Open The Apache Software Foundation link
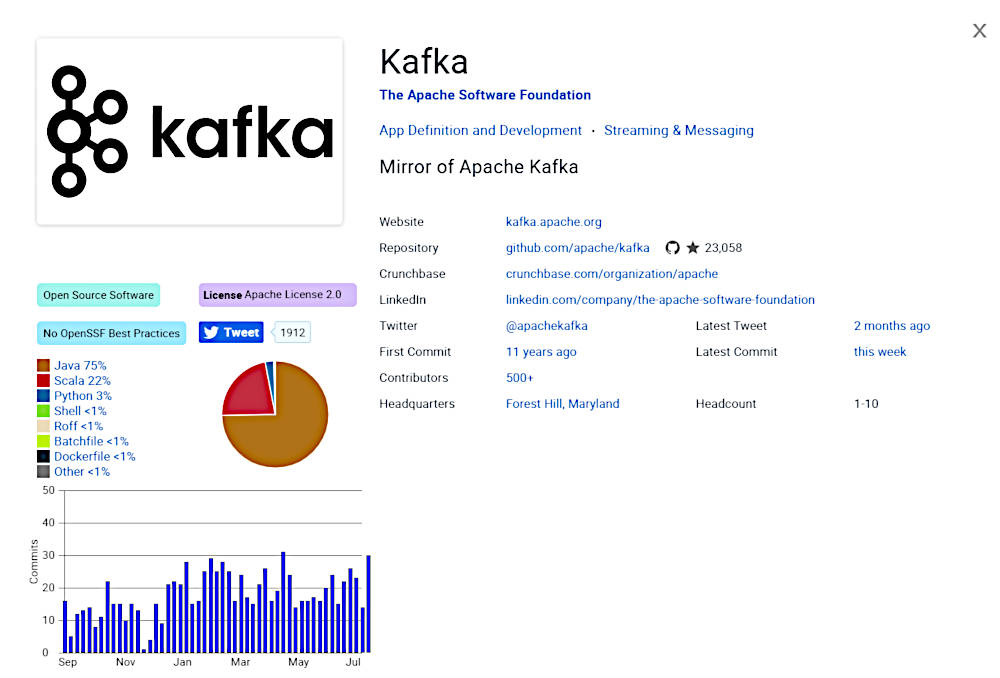The image size is (1000, 678). pos(485,95)
